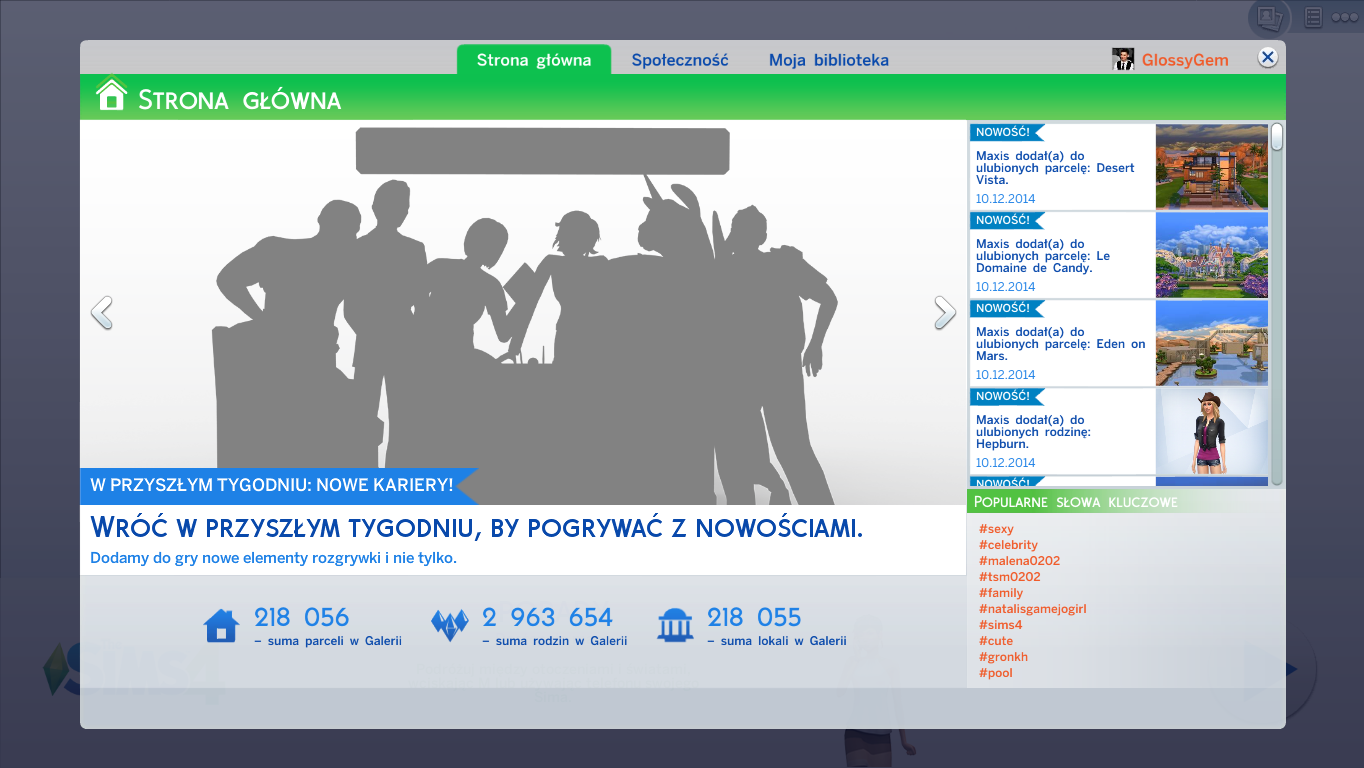Open the Moja biblioteka tab
The image size is (1364, 768).
pyautogui.click(x=828, y=60)
